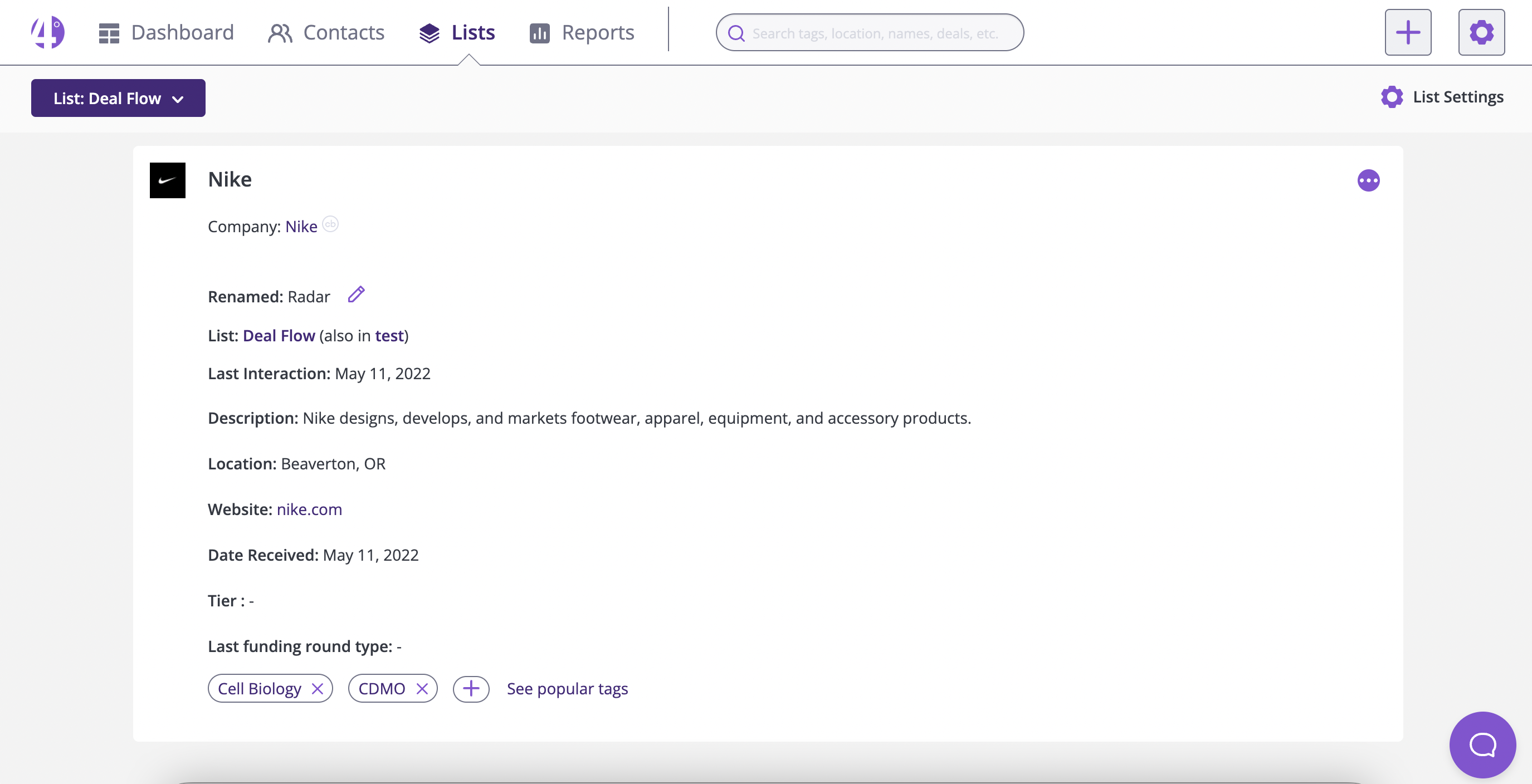Add a new tag with plus button
Screen dimensions: 1532x784
point(471,688)
